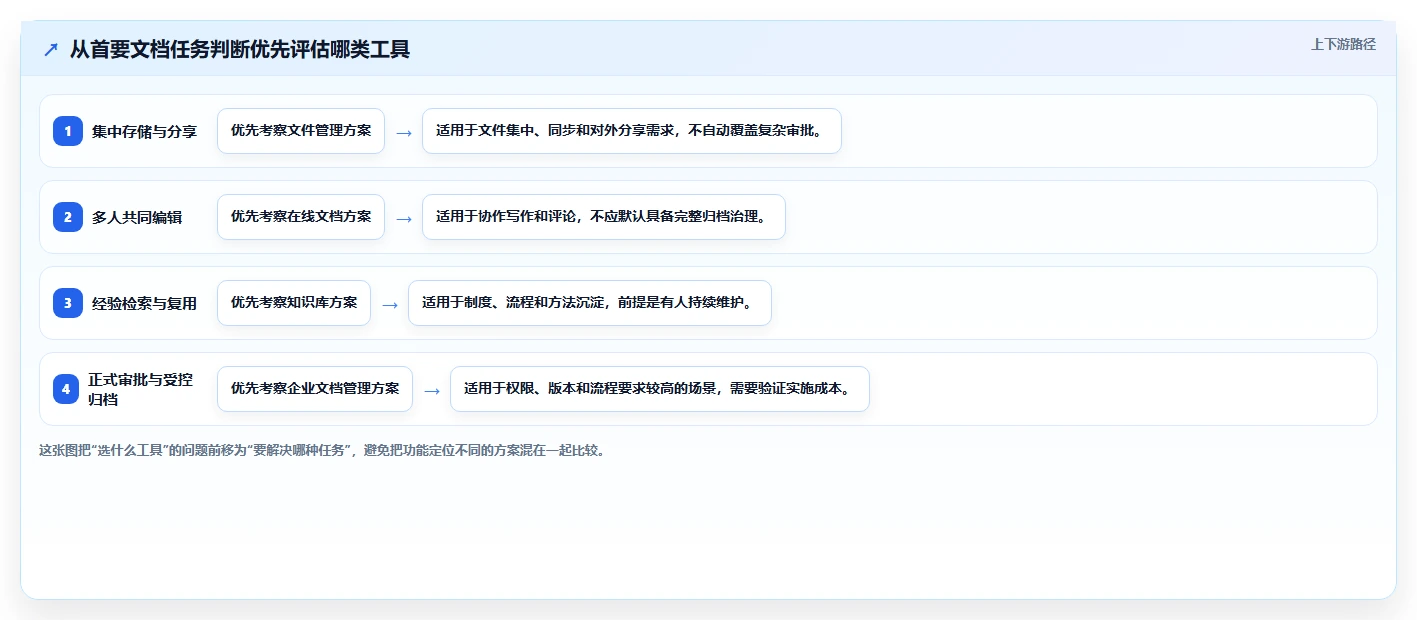Click the title 从首要文档任务判断优先评估哪类工具
Screen dimensions: 1417x620
click(240, 49)
